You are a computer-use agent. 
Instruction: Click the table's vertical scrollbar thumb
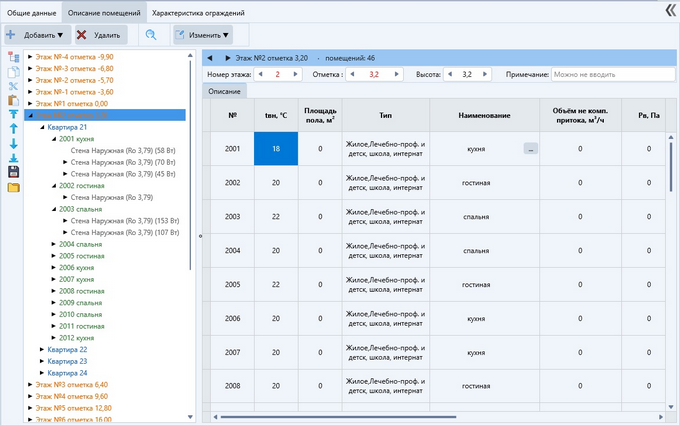[x=670, y=167]
